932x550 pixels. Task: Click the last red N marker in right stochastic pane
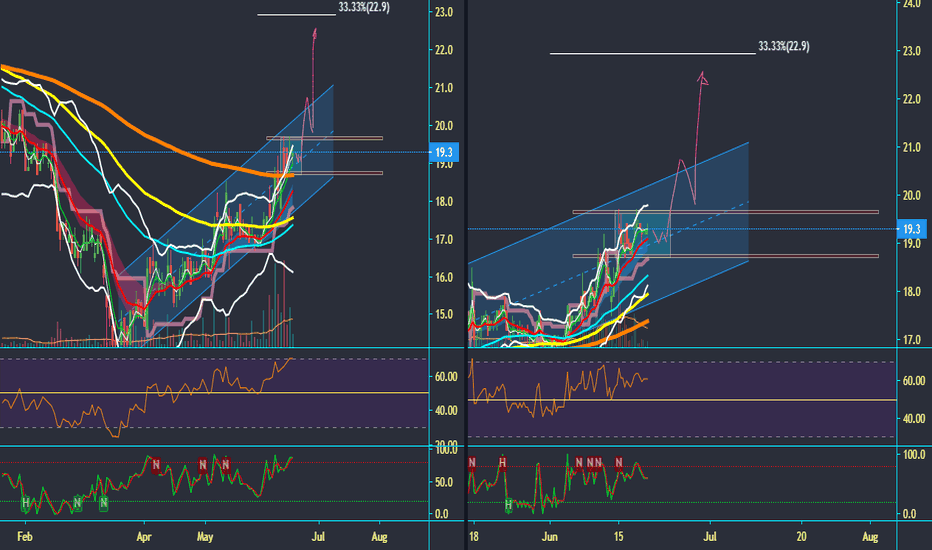(x=619, y=463)
